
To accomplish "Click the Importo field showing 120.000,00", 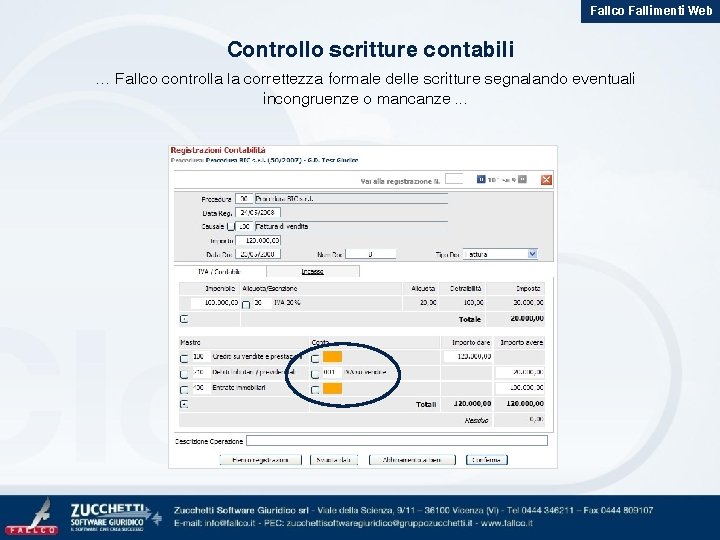I will point(258,240).
